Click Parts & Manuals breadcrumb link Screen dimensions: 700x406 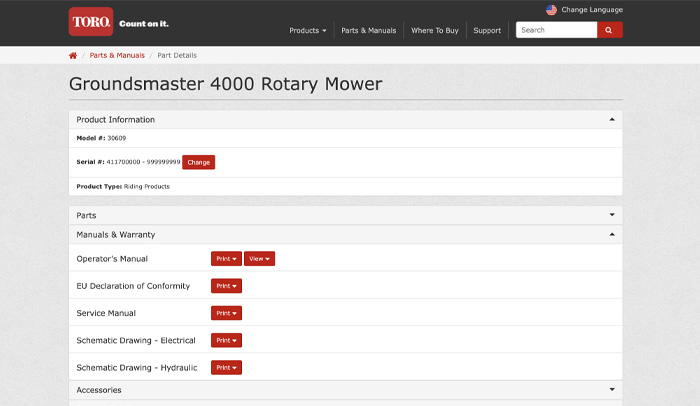[x=117, y=55]
